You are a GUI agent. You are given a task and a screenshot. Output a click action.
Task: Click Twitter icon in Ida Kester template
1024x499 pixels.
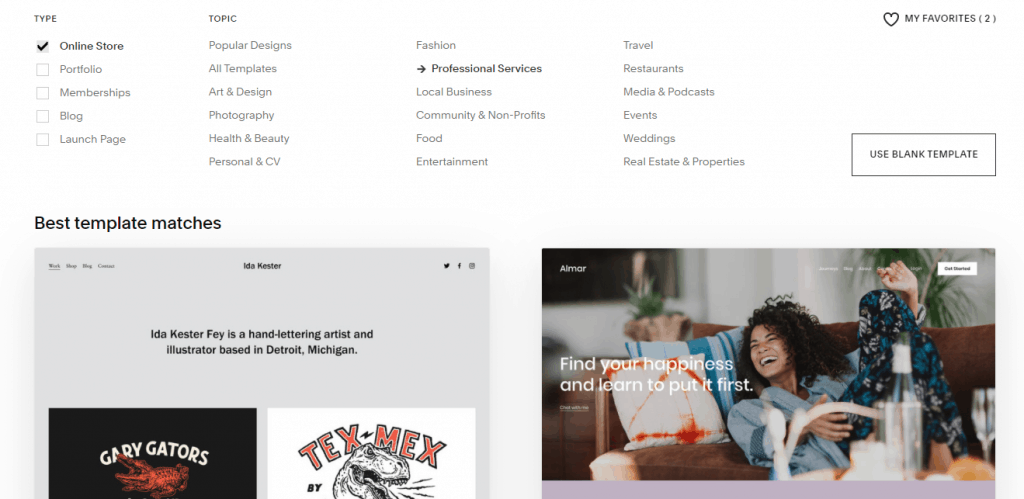447,266
